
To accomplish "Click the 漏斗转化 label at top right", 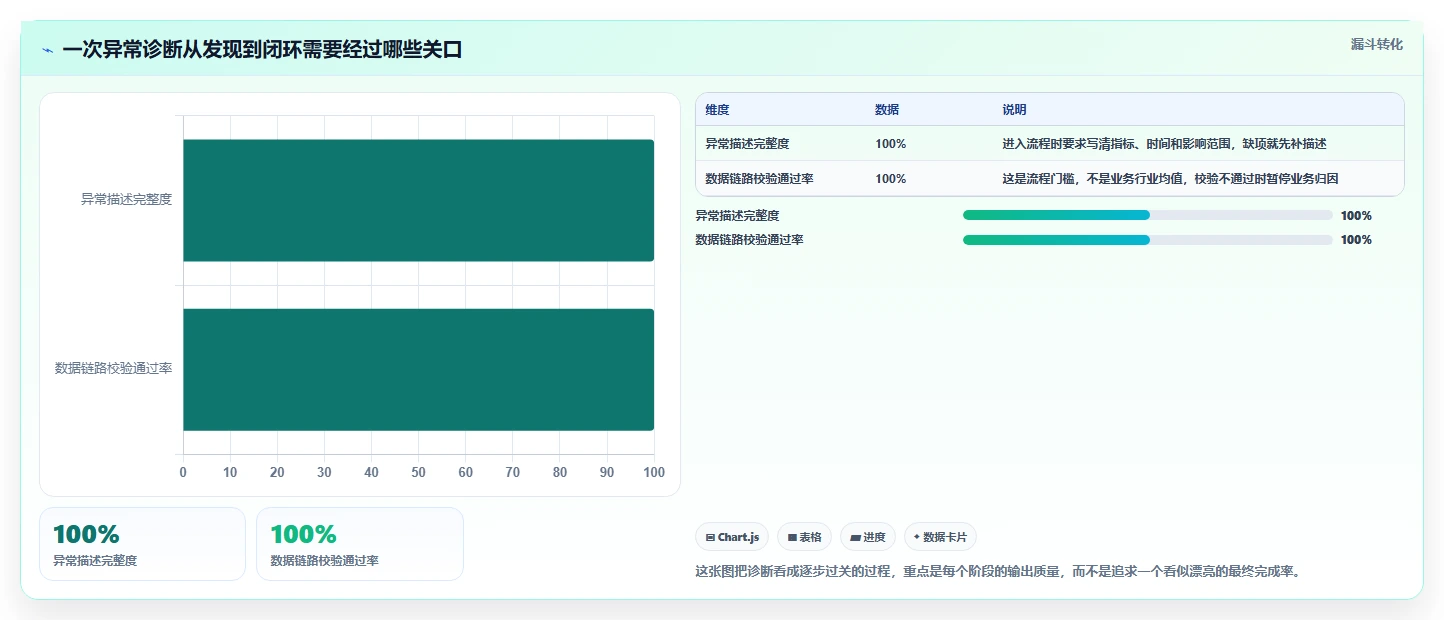I will coord(1377,44).
